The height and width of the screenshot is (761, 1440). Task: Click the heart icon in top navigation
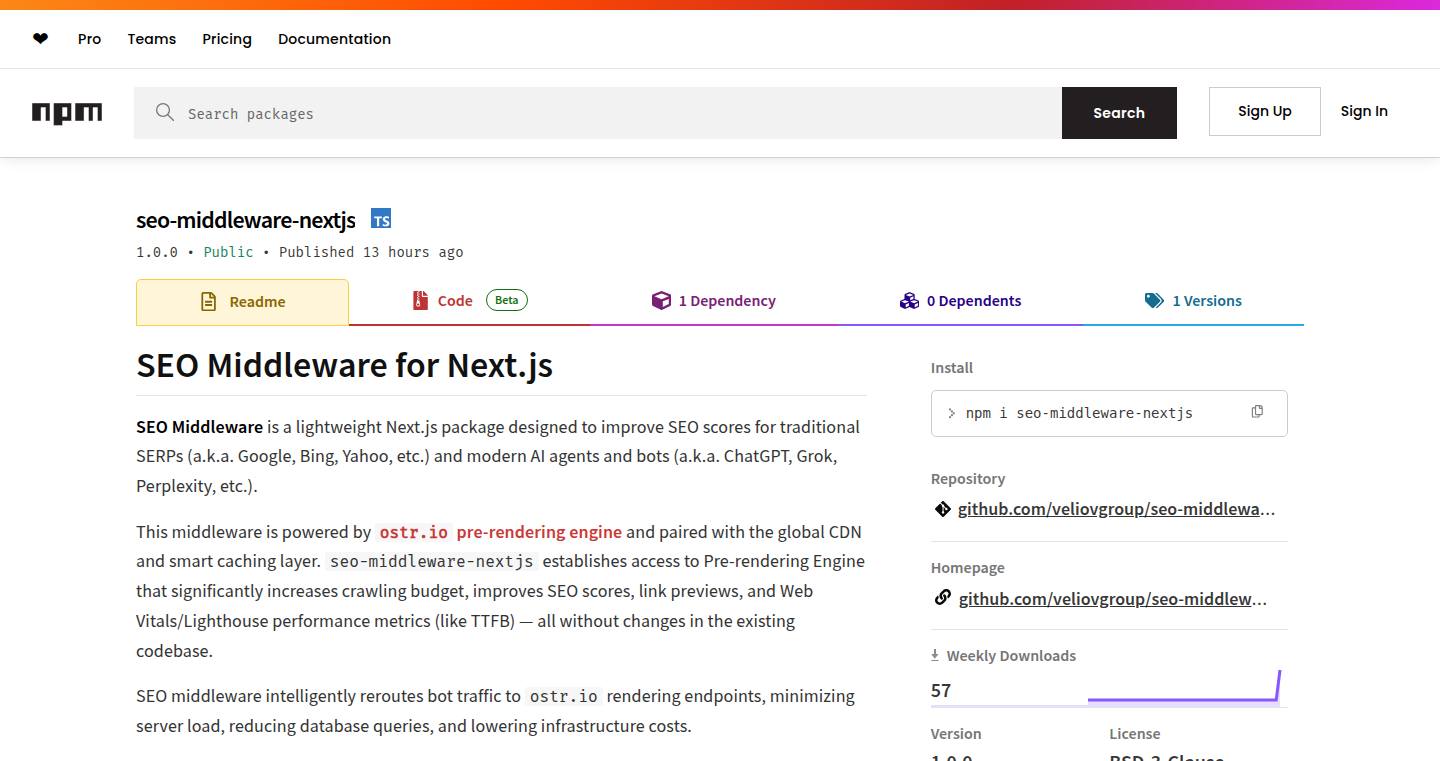[x=40, y=39]
